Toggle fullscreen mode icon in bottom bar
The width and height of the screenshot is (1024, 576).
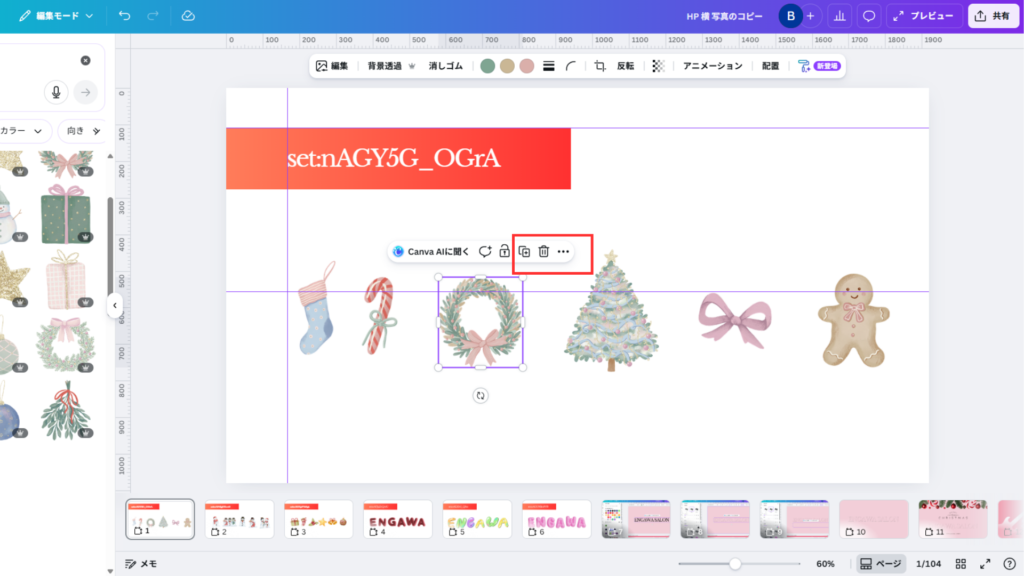(x=985, y=563)
